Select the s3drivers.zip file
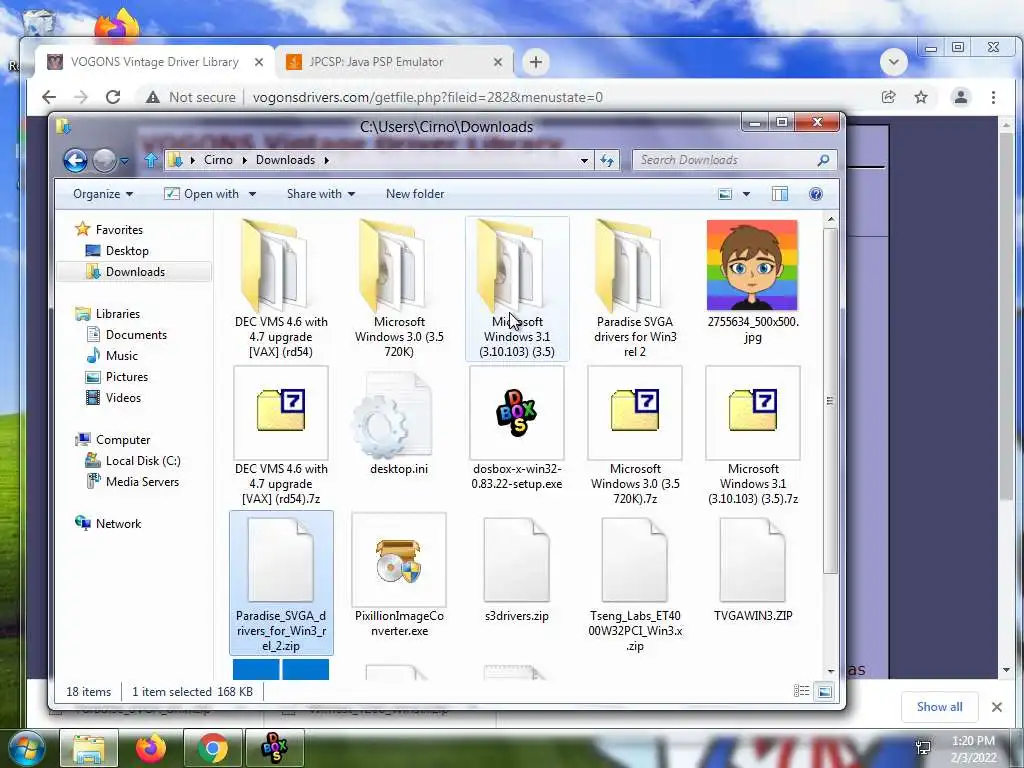 click(517, 569)
